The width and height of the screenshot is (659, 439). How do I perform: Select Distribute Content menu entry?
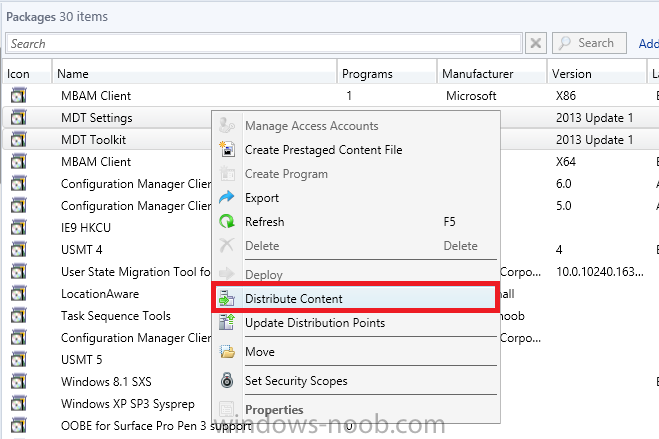356,298
